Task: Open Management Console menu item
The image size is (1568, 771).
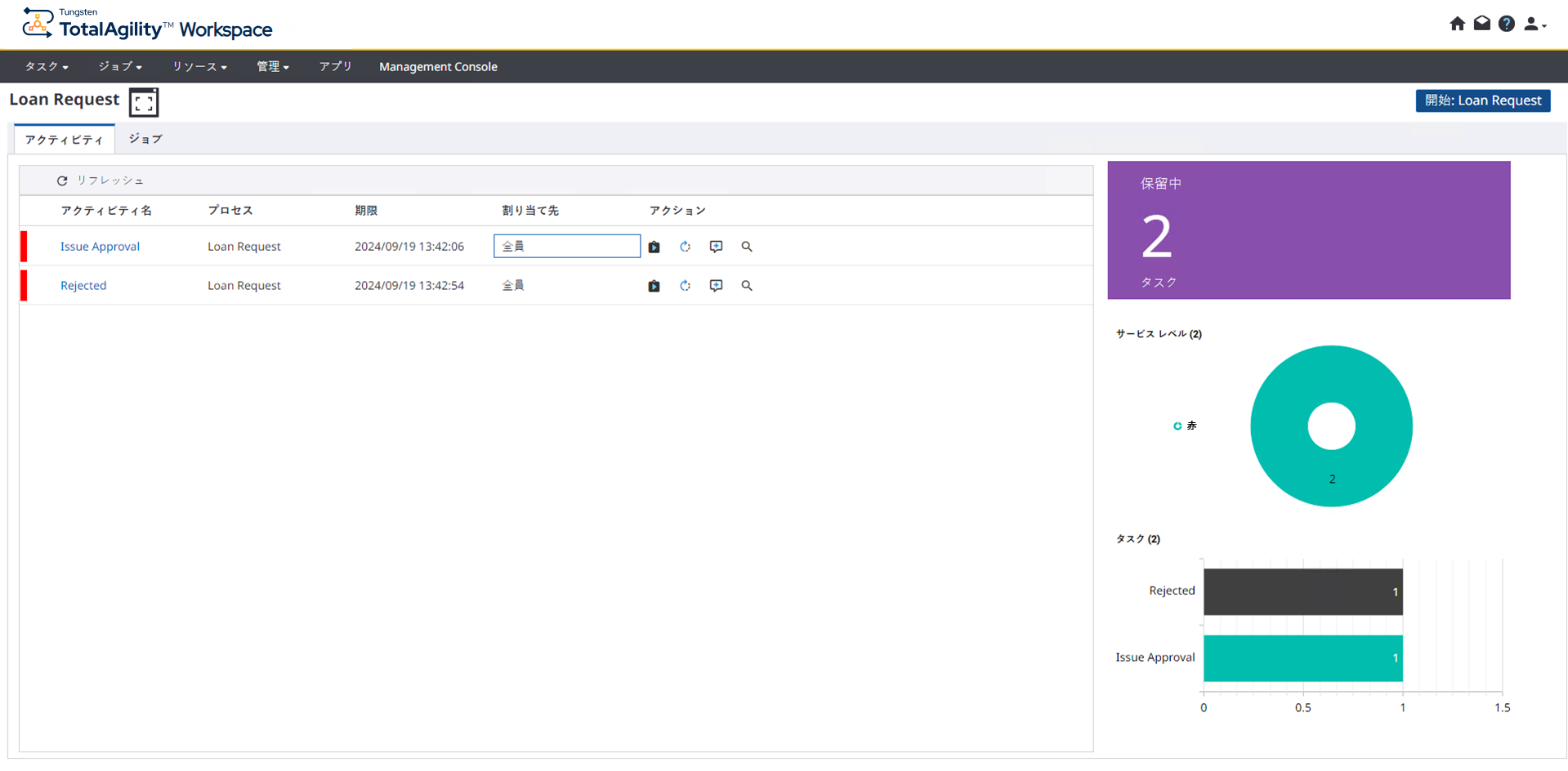Action: click(438, 67)
